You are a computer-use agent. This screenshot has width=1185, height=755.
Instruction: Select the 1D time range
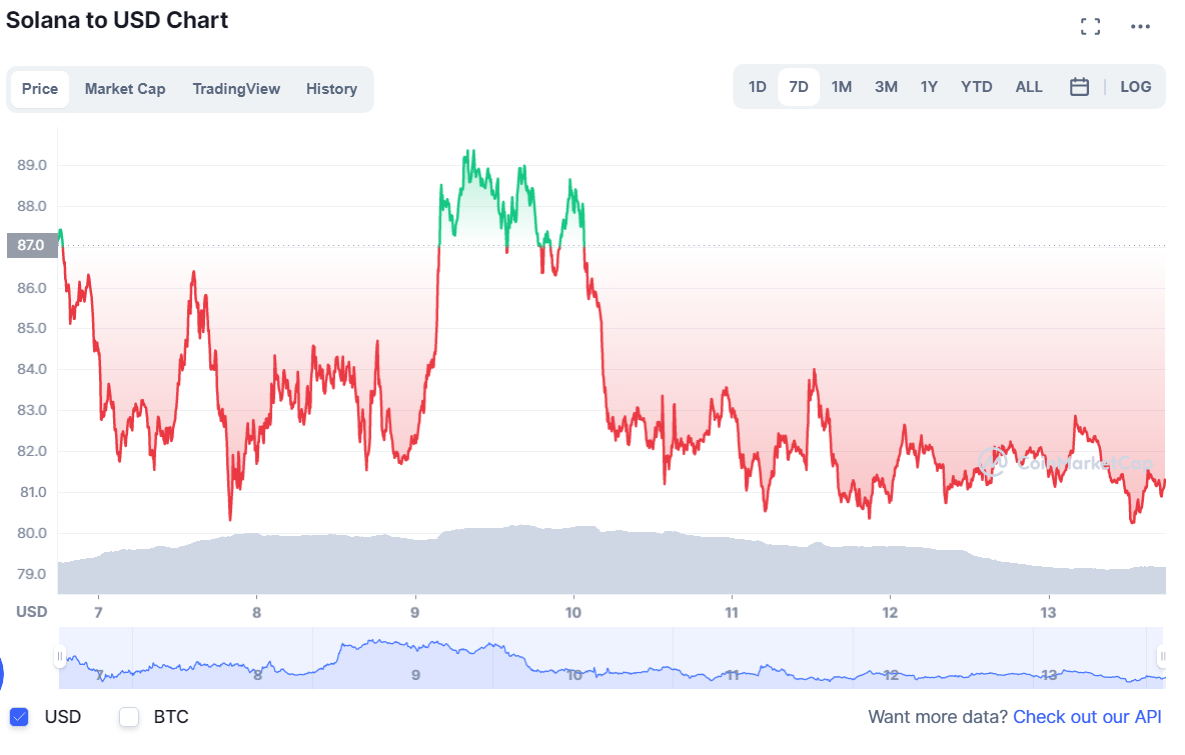757,87
